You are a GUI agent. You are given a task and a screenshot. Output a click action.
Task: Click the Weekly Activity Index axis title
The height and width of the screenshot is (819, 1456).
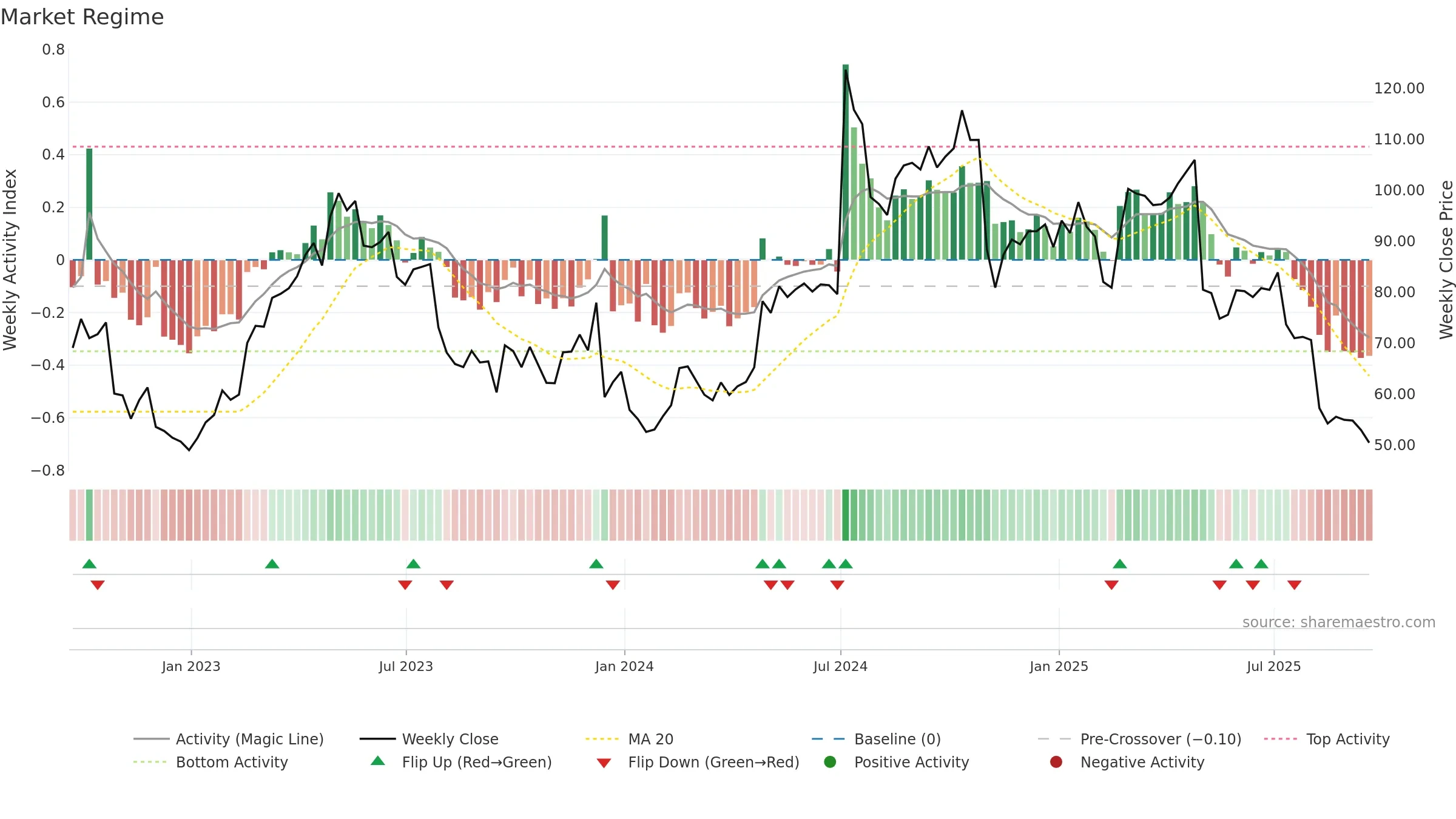click(10, 260)
